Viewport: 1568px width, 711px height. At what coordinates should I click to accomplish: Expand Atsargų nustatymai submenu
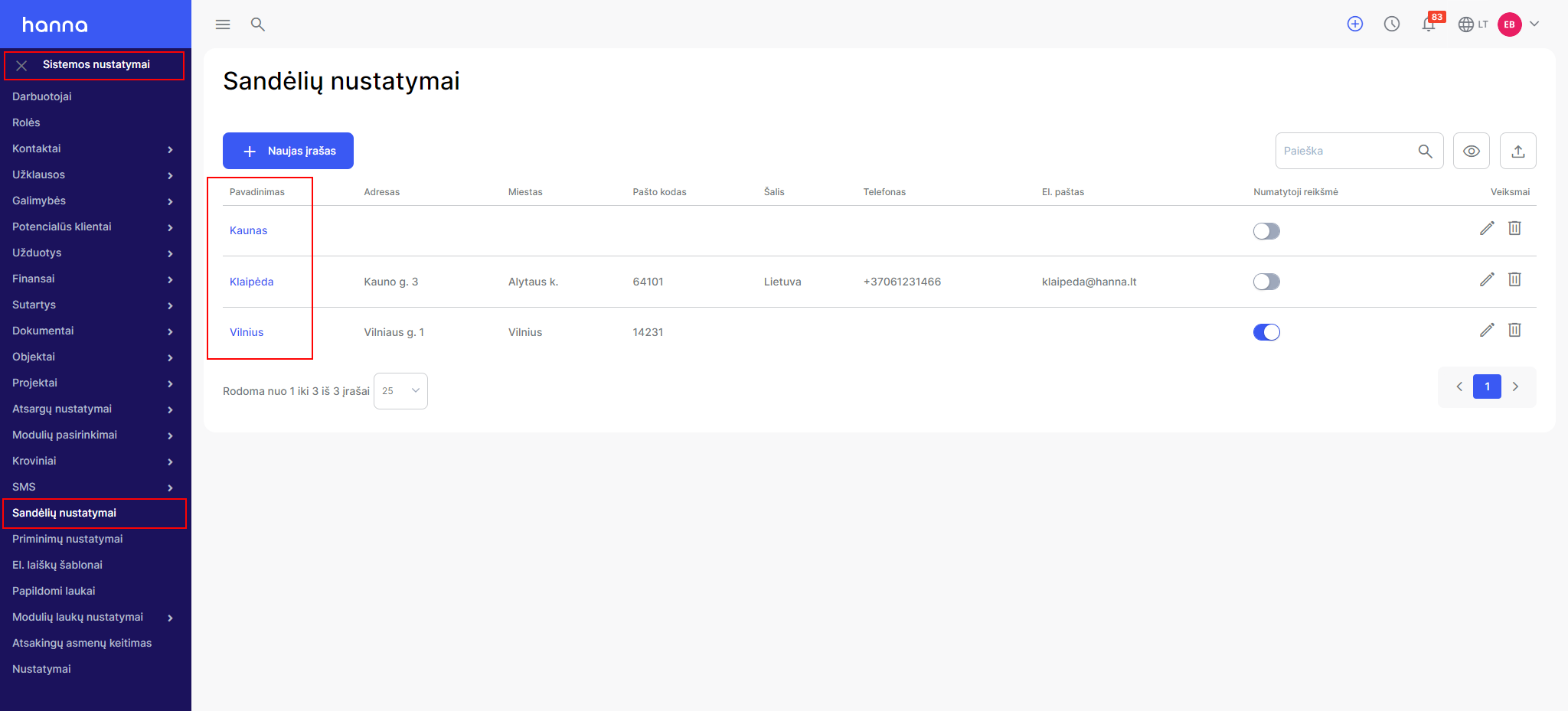170,409
